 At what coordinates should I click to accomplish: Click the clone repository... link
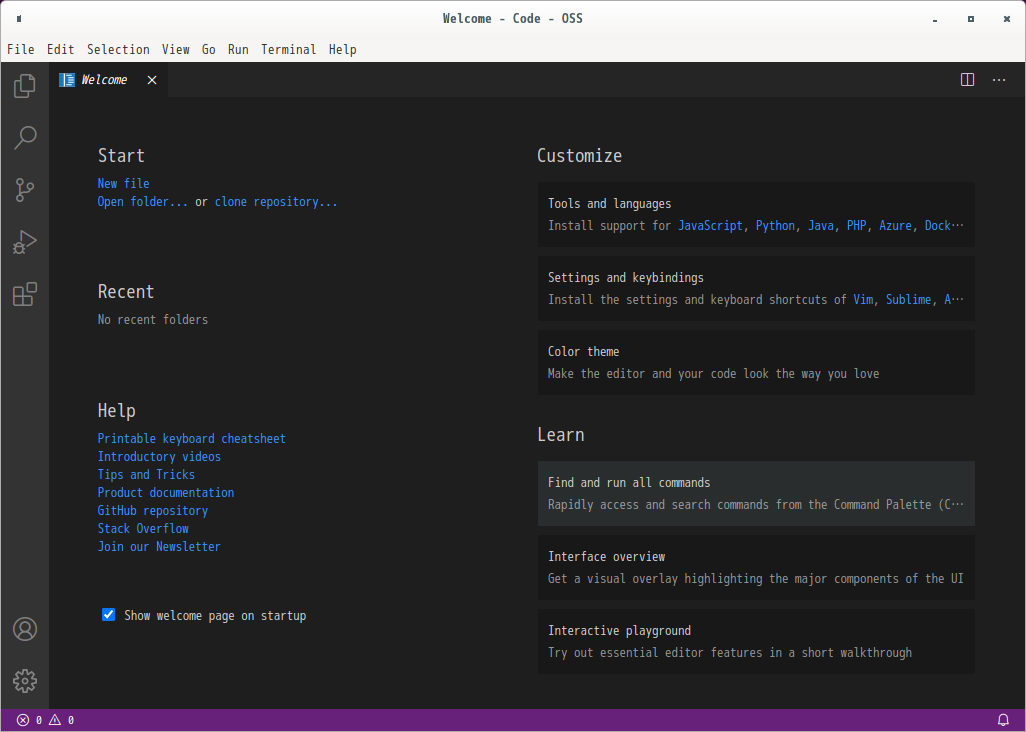pos(276,202)
